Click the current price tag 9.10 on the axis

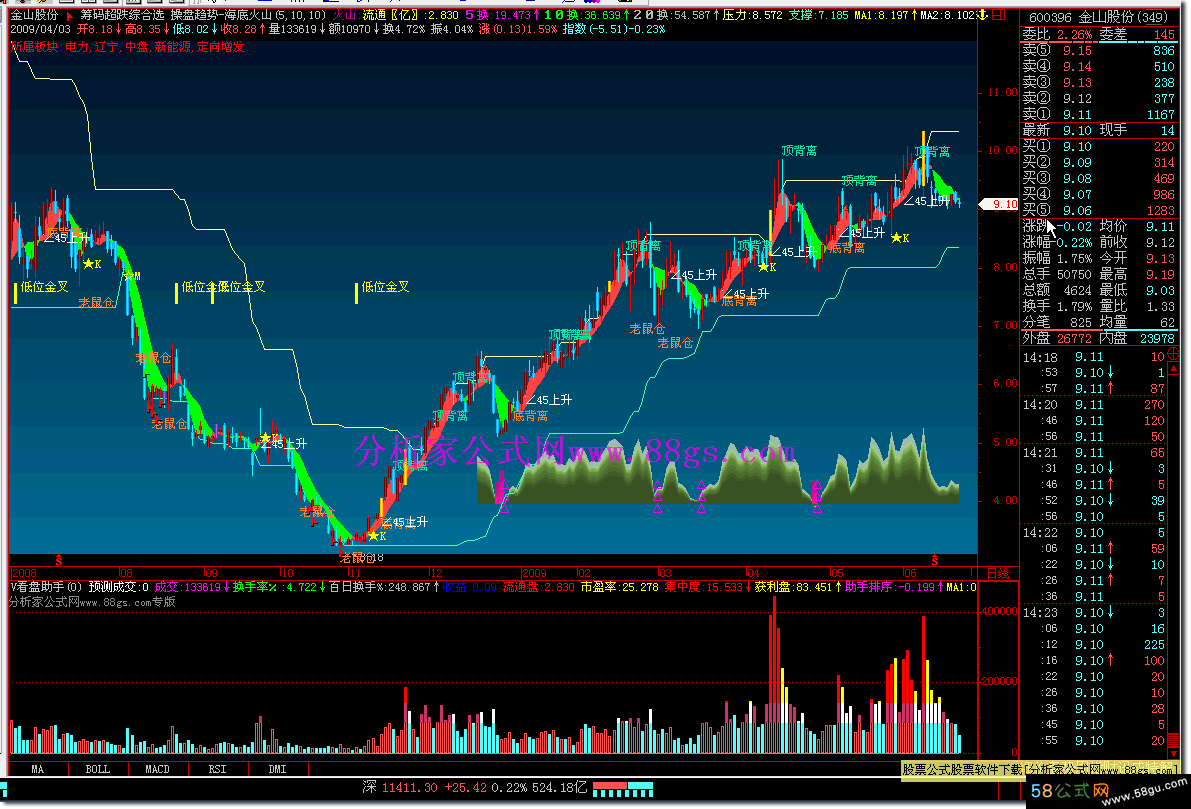[1000, 204]
